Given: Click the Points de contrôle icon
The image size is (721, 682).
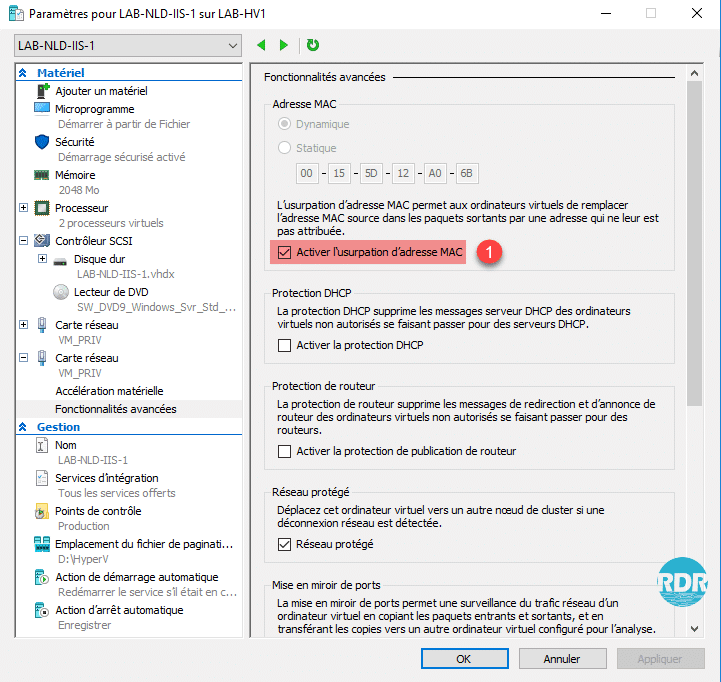Looking at the screenshot, I should click(41, 511).
